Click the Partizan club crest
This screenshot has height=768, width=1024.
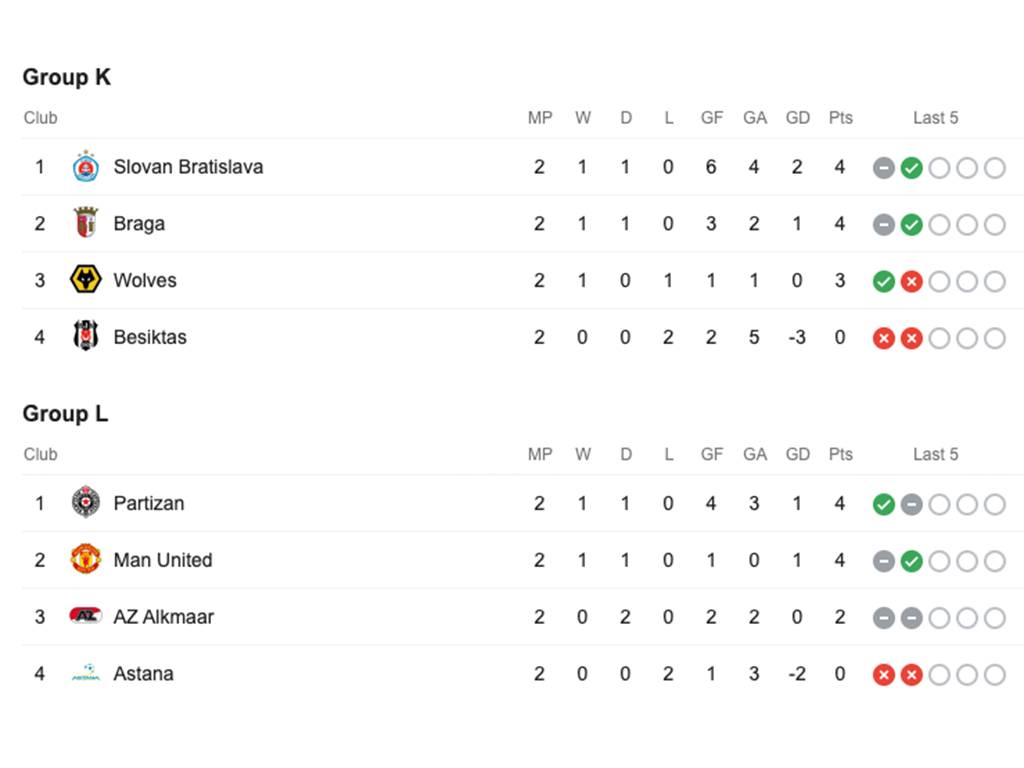(86, 503)
